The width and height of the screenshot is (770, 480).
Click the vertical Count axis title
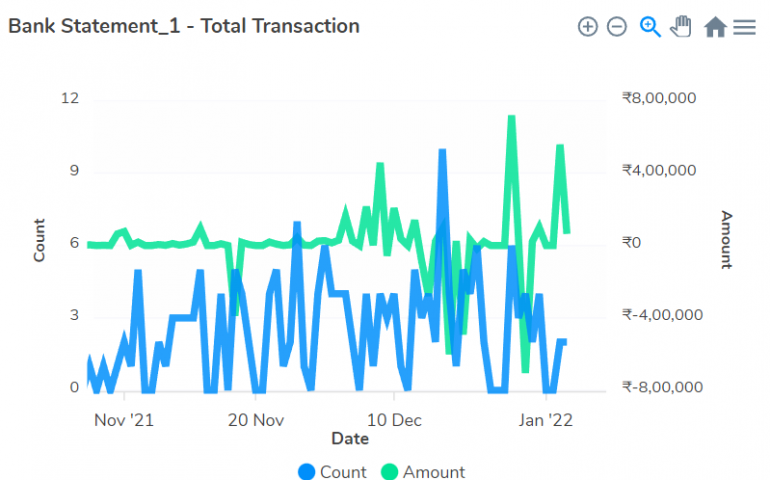[x=39, y=240]
